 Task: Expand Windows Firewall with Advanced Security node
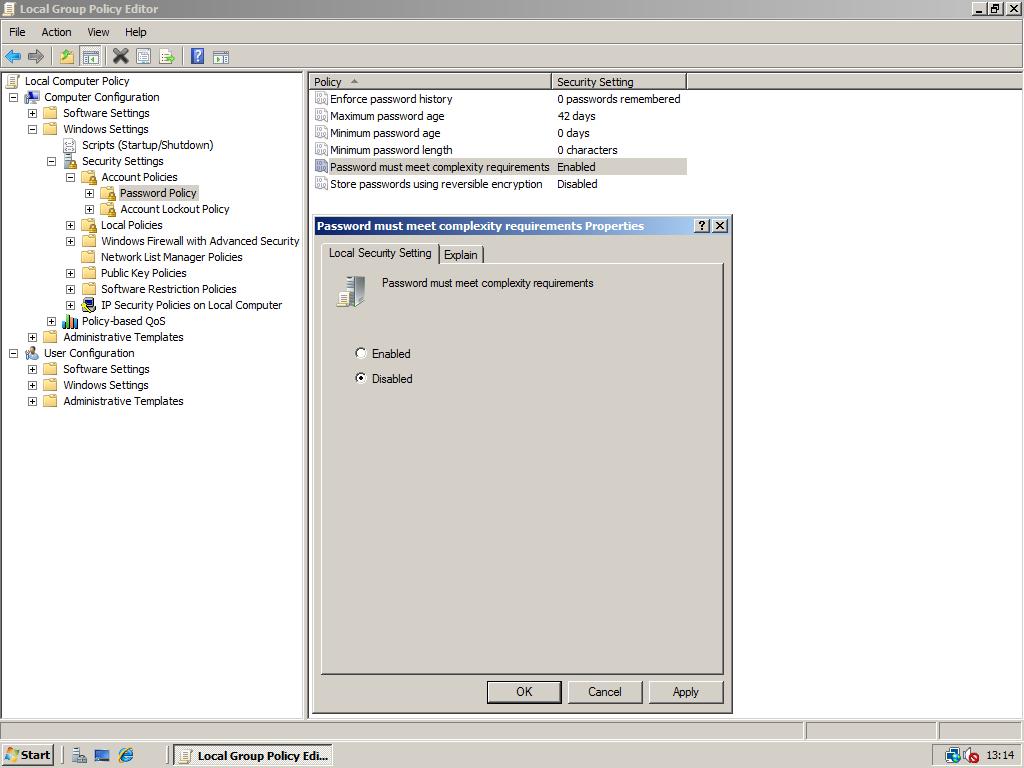coord(71,241)
